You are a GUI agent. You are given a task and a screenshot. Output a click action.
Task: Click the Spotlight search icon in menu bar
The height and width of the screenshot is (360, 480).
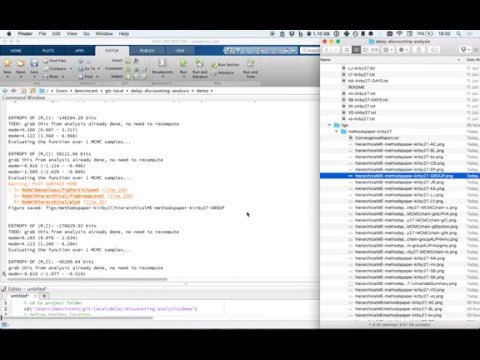pyautogui.click(x=459, y=34)
